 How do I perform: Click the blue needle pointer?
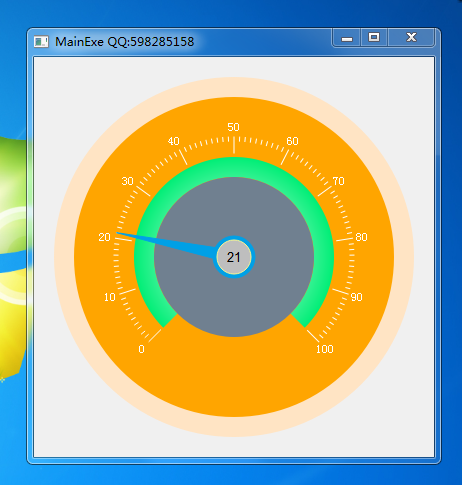[x=167, y=244]
